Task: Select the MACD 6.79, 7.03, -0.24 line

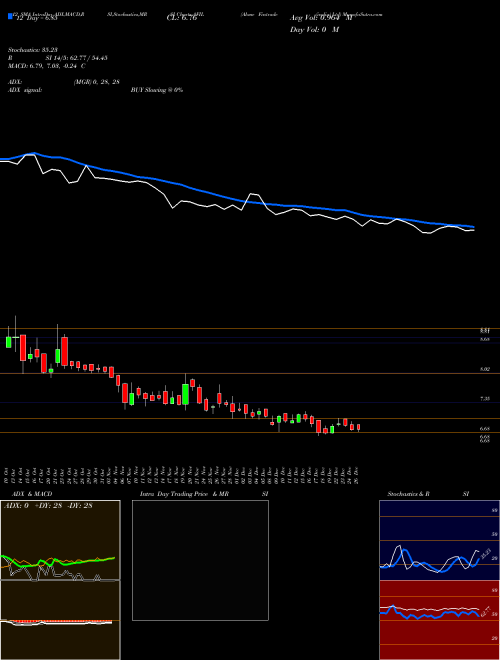Action: point(47,66)
